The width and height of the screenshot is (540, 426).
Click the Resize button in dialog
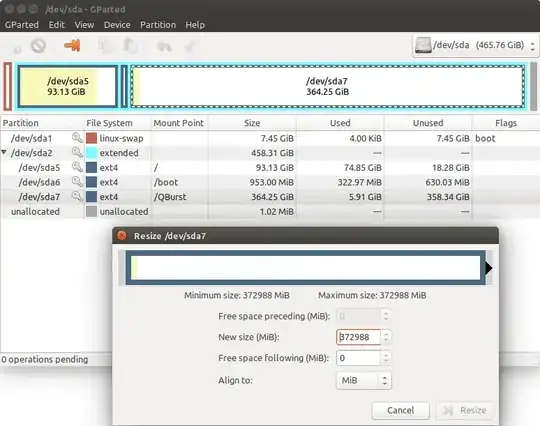click(465, 410)
